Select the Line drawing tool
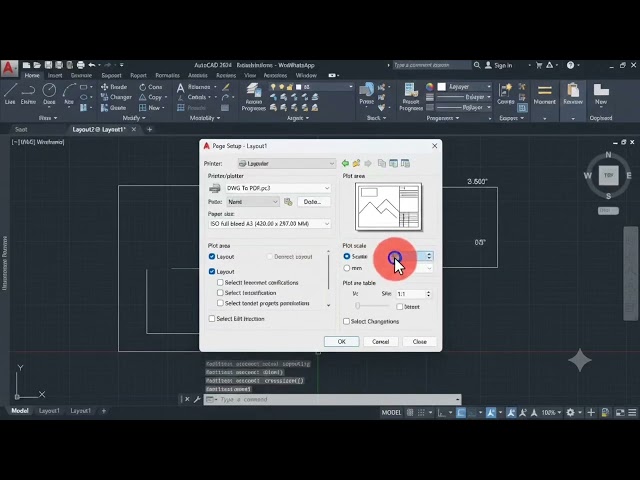The width and height of the screenshot is (640, 480). coord(10,94)
